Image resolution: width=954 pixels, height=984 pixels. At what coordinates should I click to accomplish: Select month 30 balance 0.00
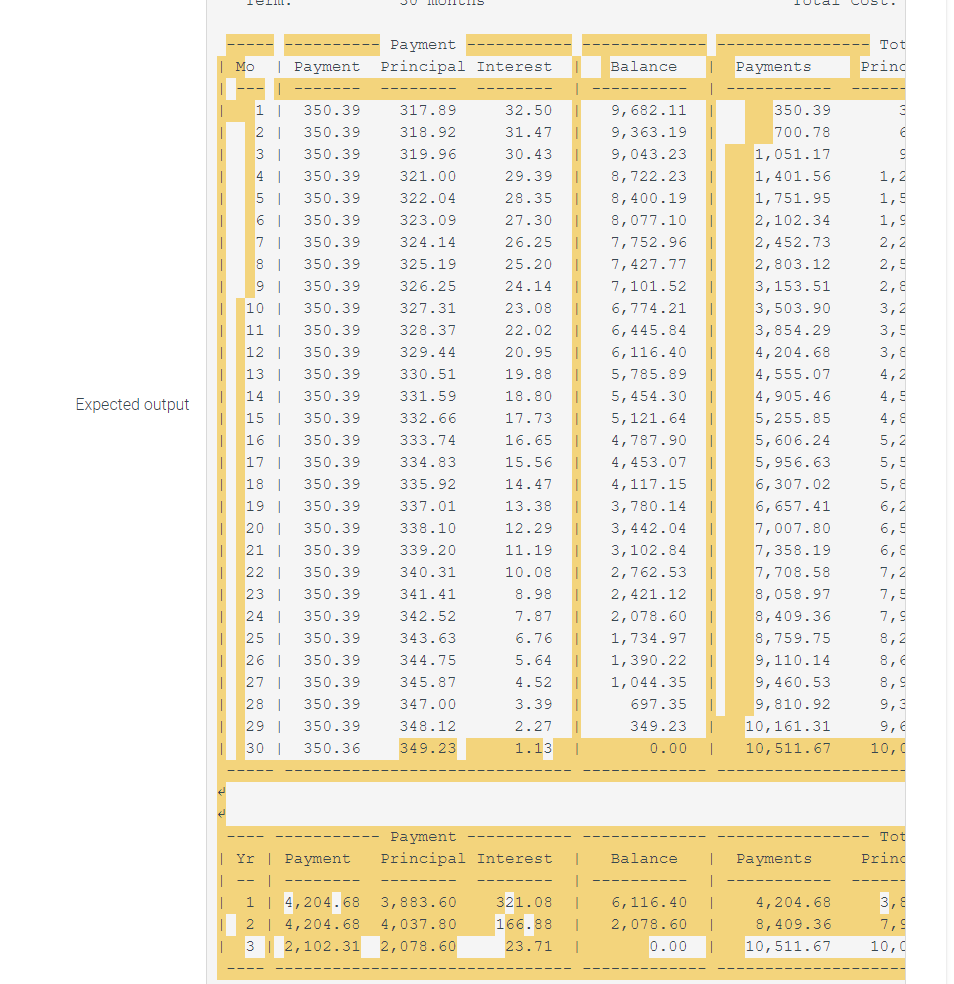click(668, 748)
